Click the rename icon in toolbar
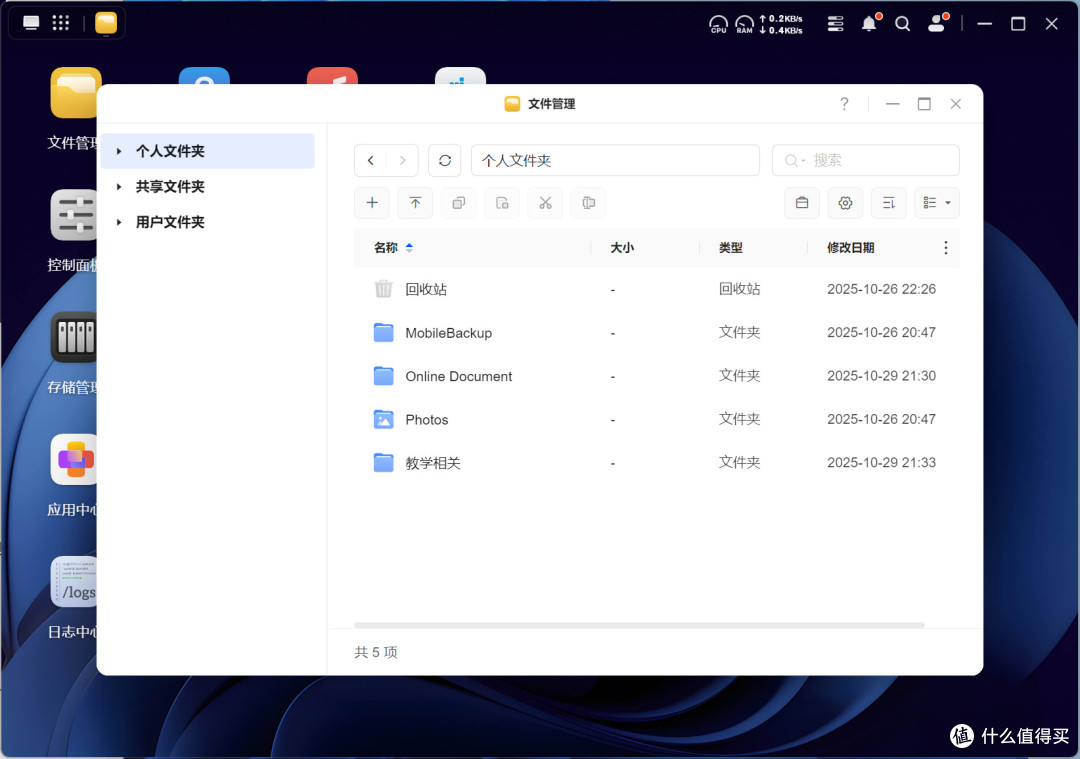The width and height of the screenshot is (1080, 759). (x=589, y=202)
